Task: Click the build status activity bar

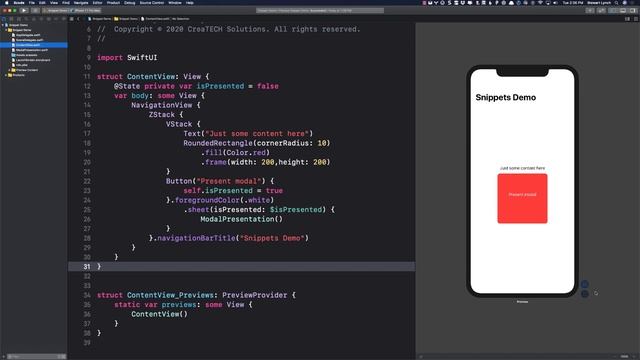Action: pos(320,10)
